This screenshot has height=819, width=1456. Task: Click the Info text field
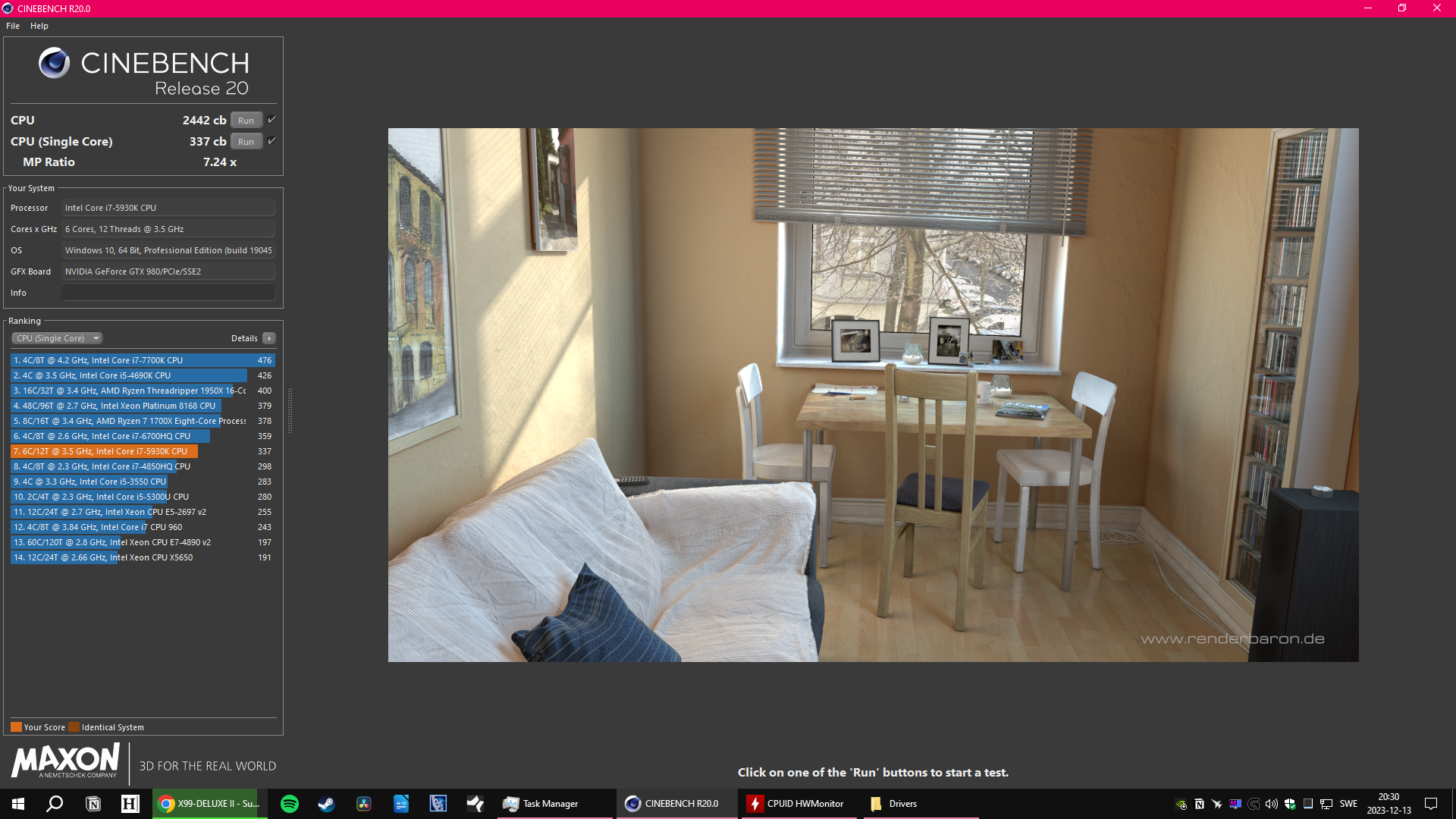[168, 293]
